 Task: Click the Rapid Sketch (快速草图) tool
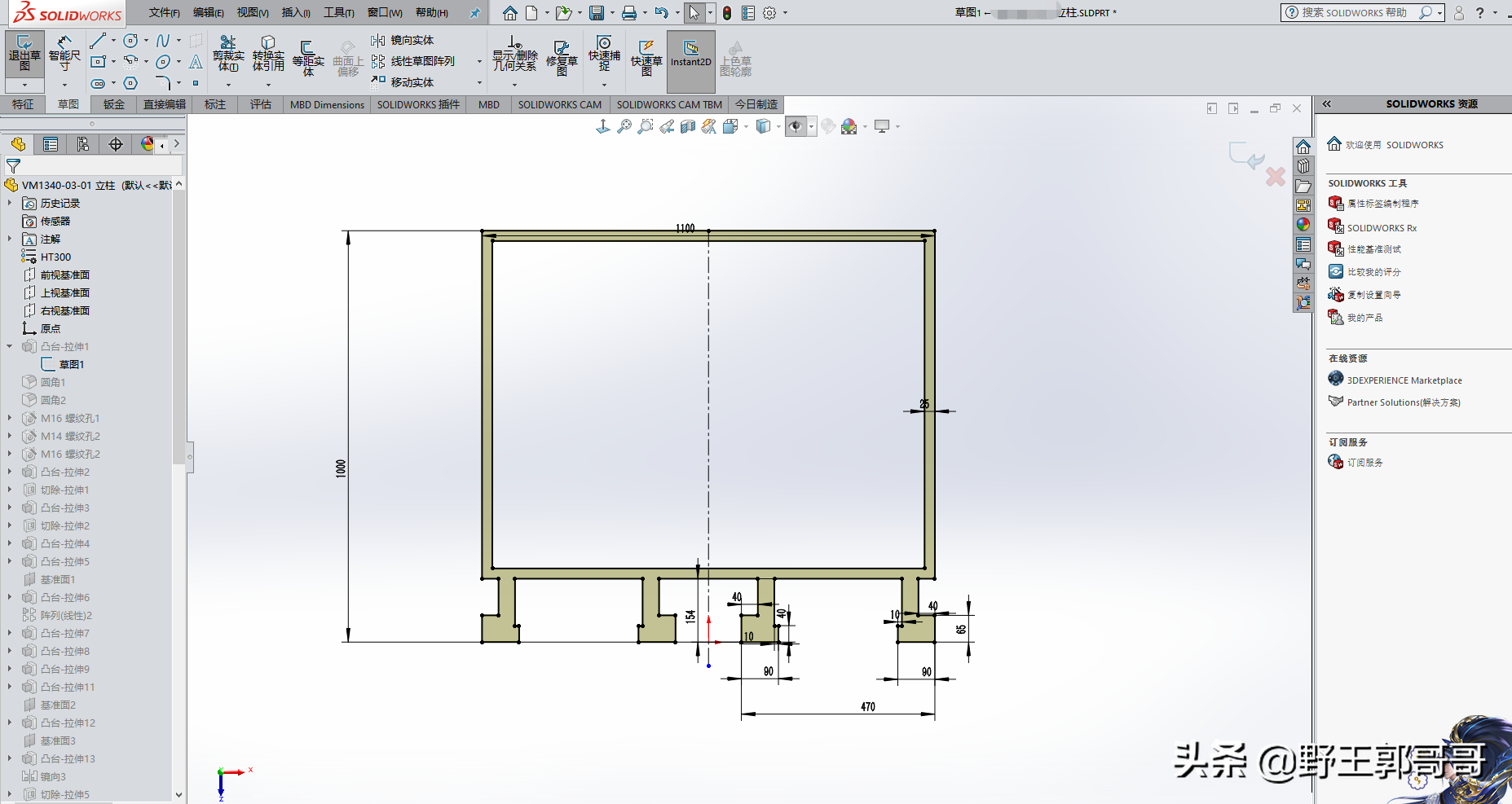[646, 57]
